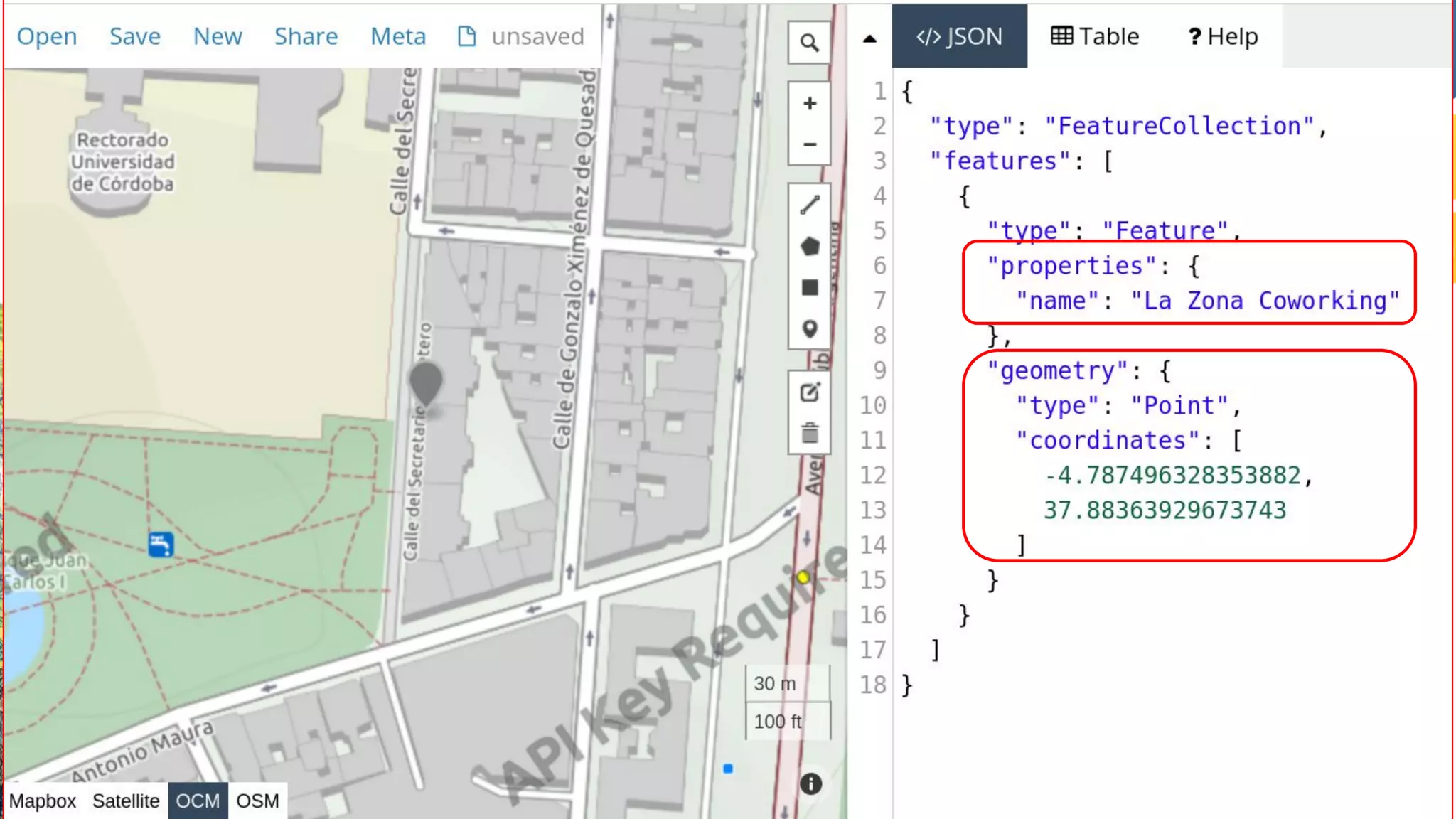Open the Save menu
This screenshot has height=819, width=1456.
point(134,36)
